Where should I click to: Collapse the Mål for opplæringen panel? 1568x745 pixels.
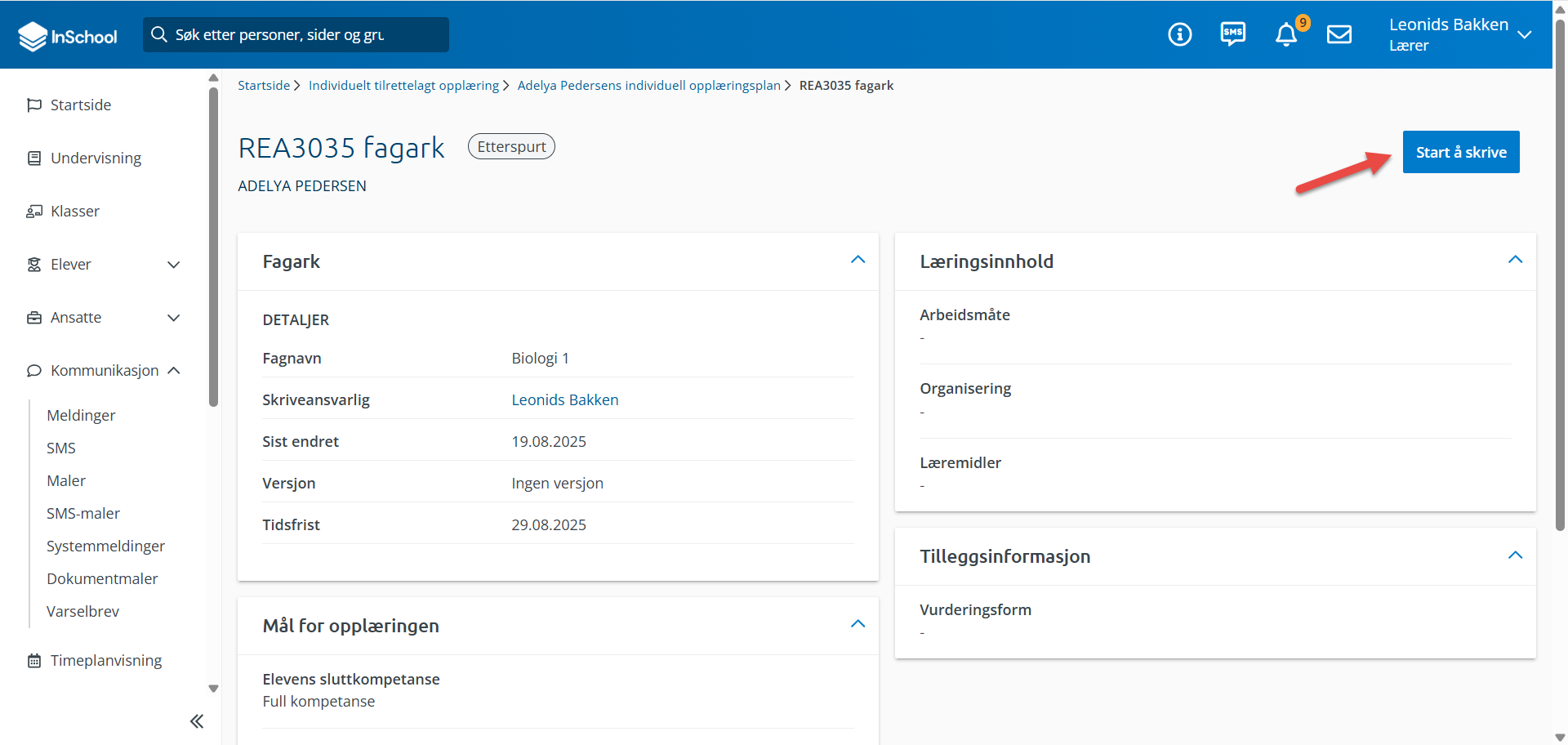857,624
